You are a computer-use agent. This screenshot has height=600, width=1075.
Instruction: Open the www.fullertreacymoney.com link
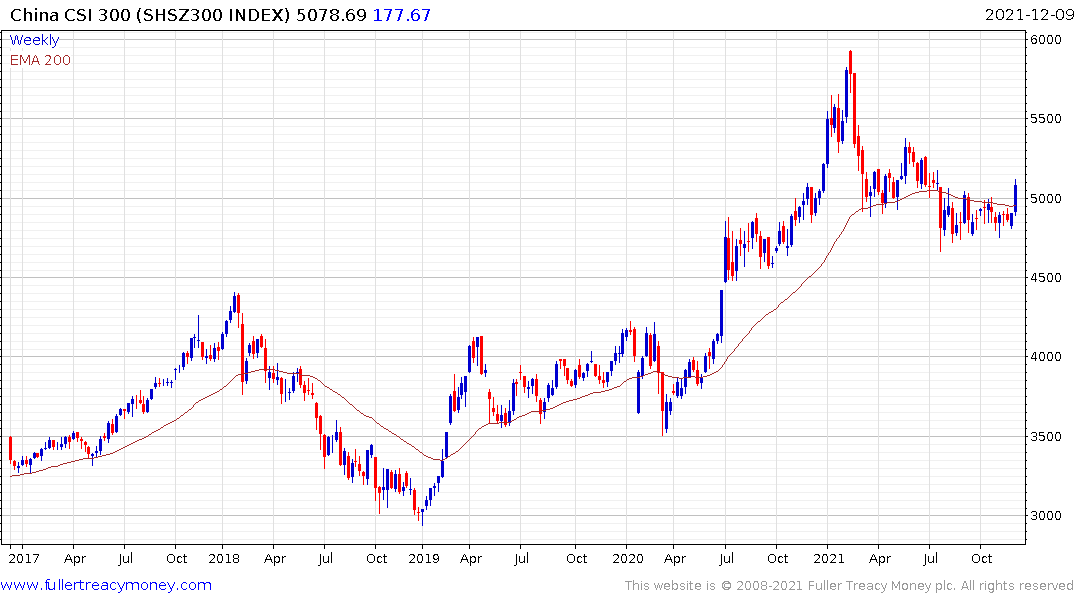(x=106, y=585)
